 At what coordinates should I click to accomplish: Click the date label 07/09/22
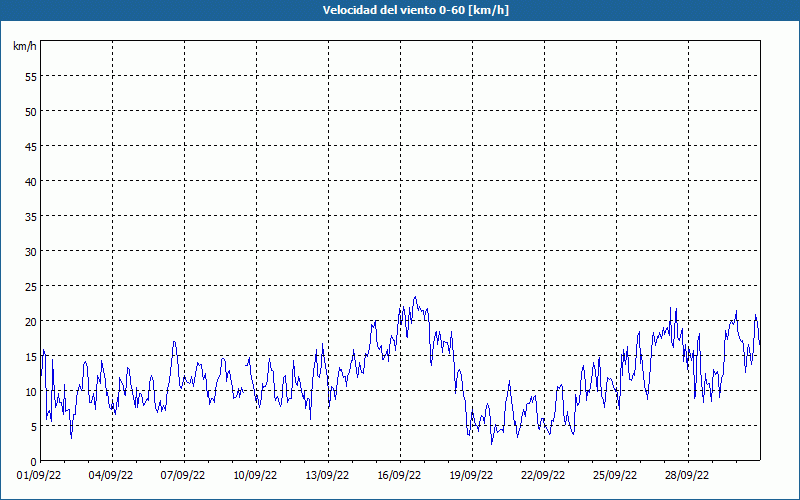tap(183, 476)
